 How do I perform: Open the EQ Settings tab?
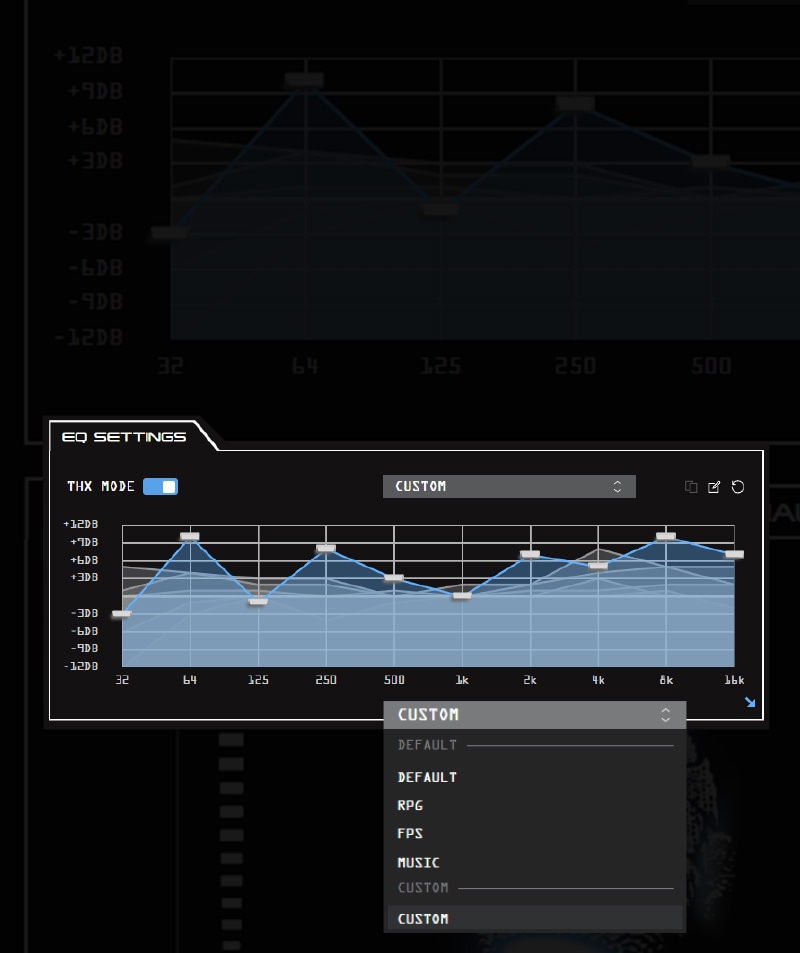124,437
